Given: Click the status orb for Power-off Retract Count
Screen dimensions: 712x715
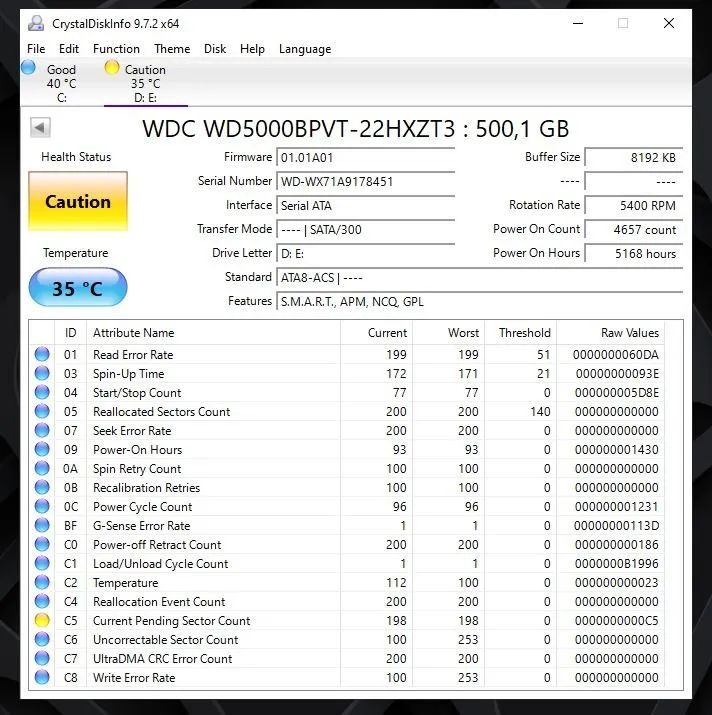Looking at the screenshot, I should point(42,544).
